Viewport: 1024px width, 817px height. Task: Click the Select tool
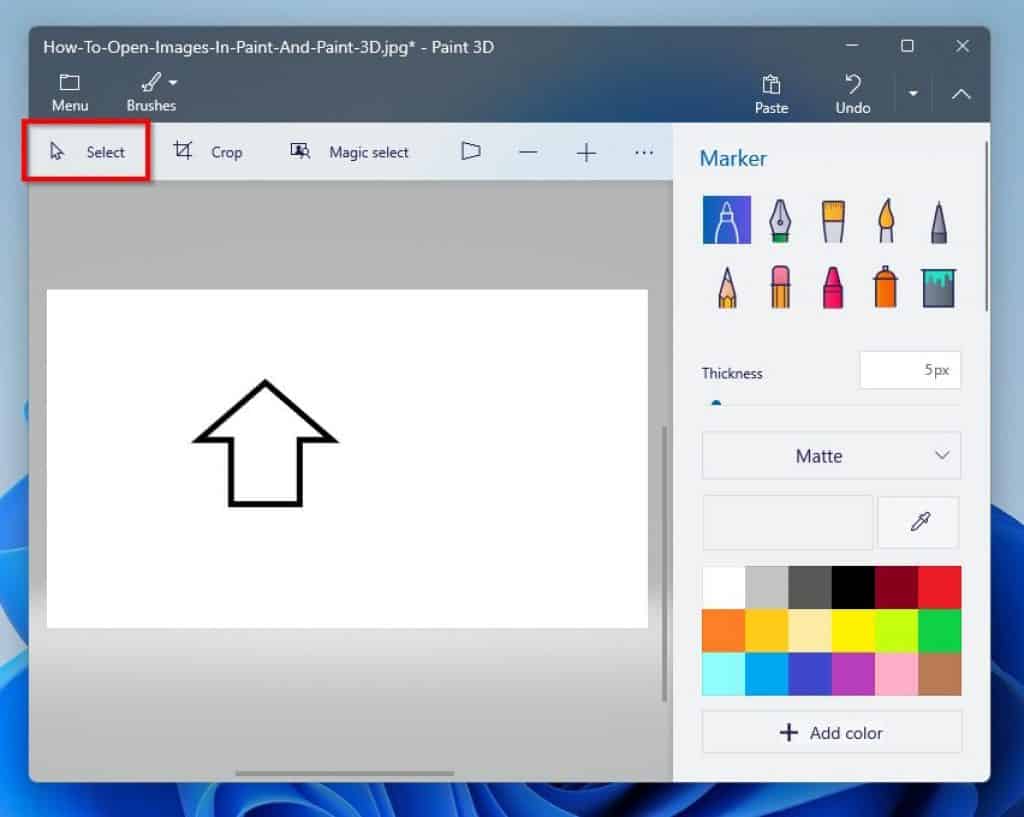click(86, 152)
